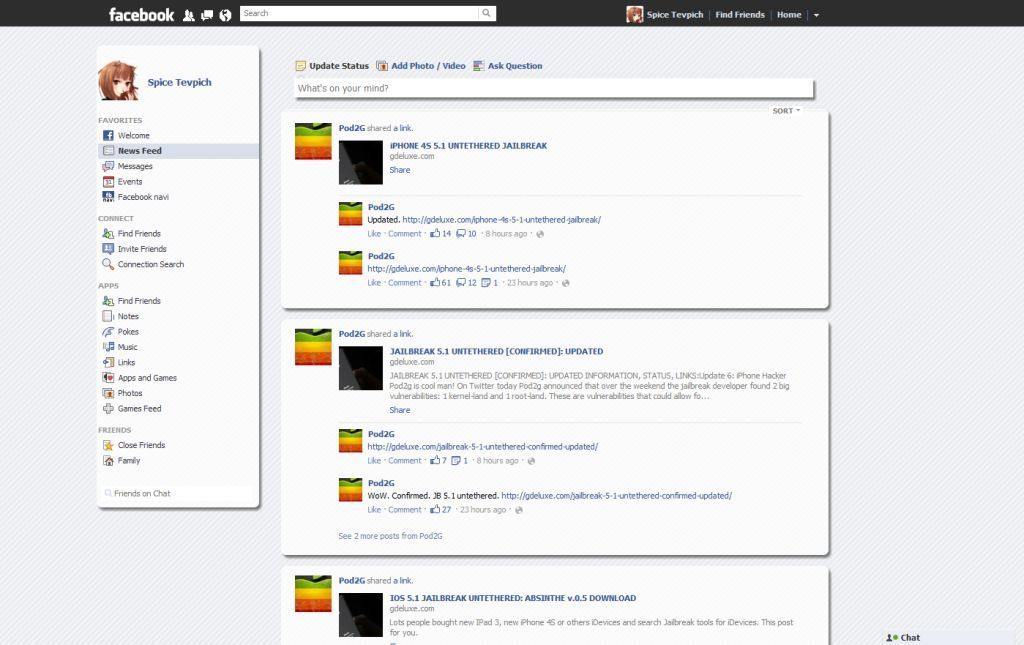Click the Events calendar icon
Screen dimensions: 1024x645
click(x=108, y=181)
